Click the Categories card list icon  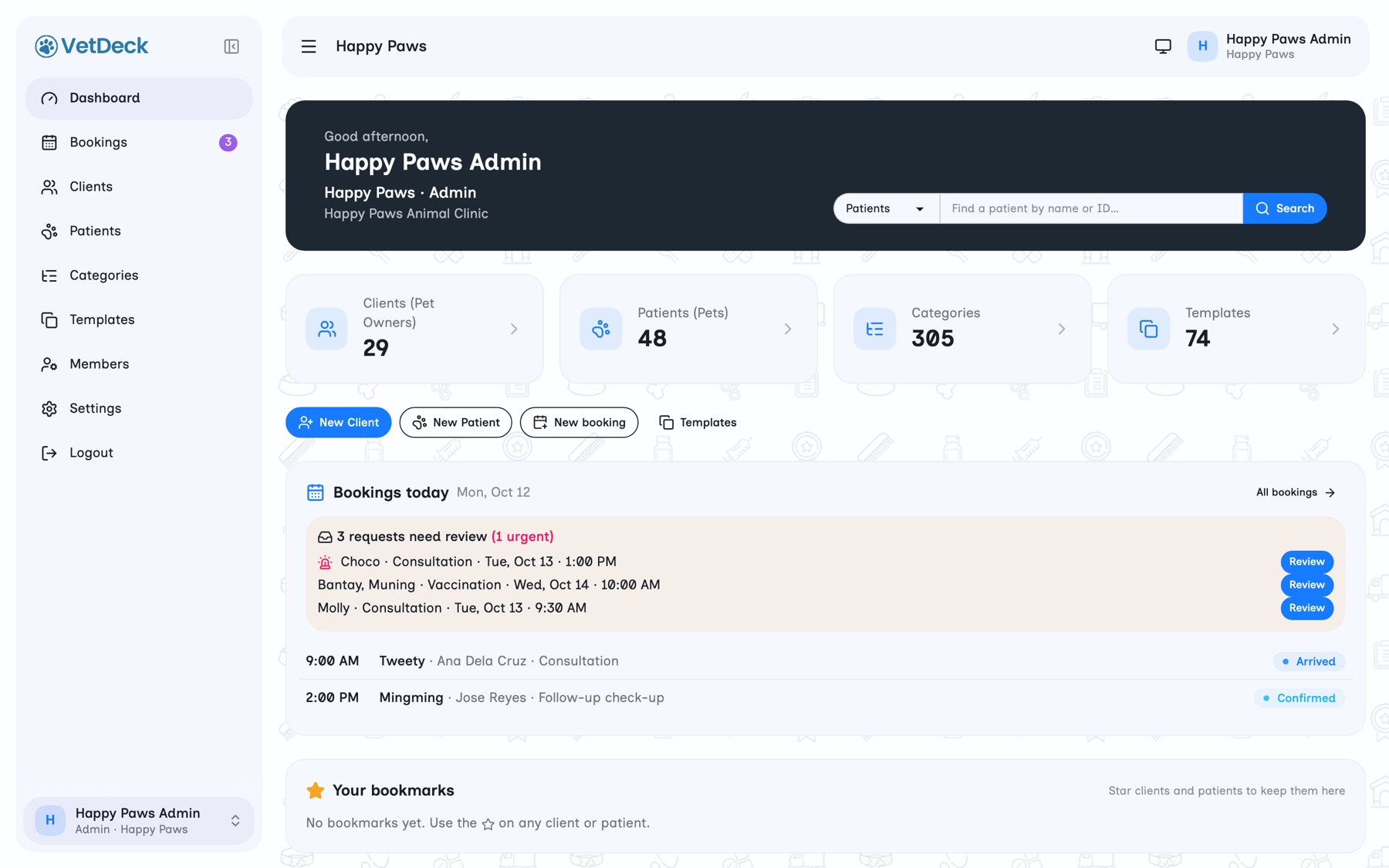coord(874,329)
